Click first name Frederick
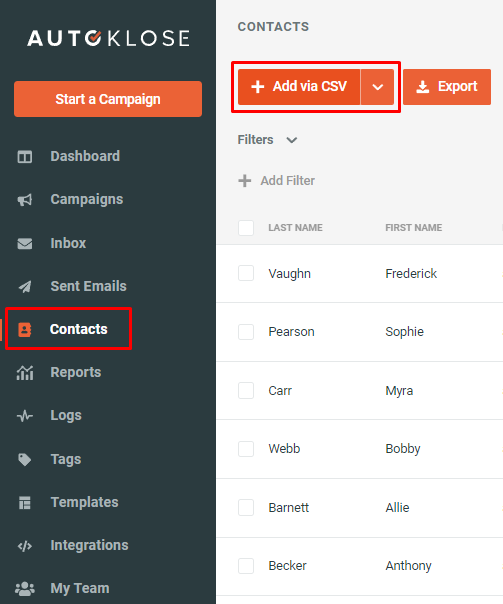 click(x=411, y=273)
